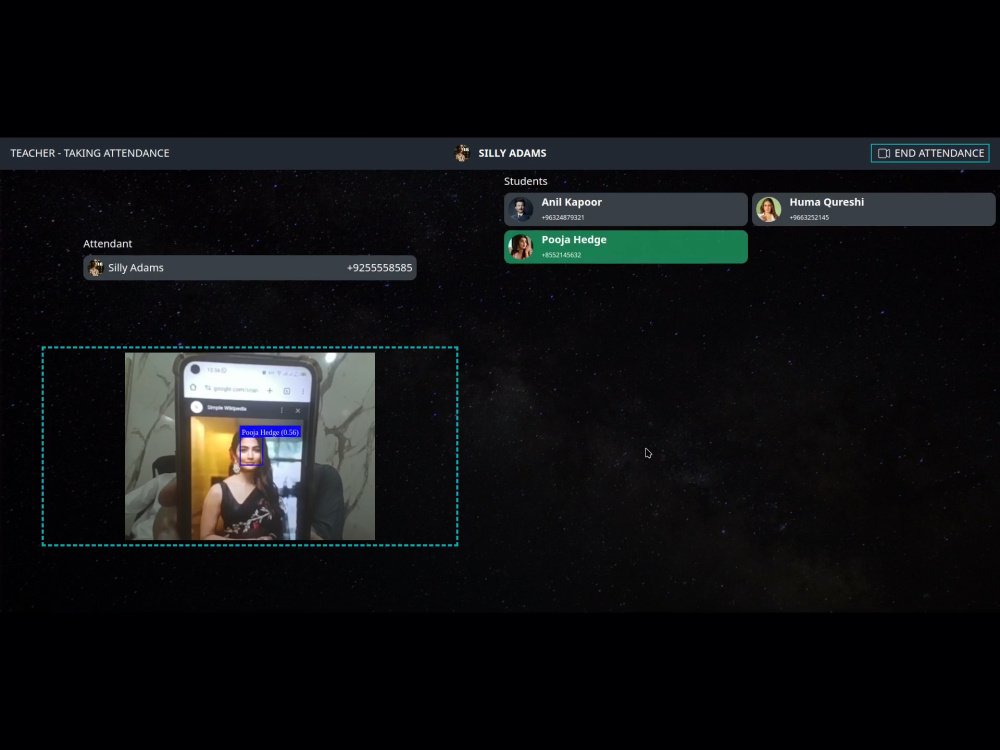Screen dimensions: 1000x750
Task: Click the avatar in the Attendant row
Action: tap(96, 268)
